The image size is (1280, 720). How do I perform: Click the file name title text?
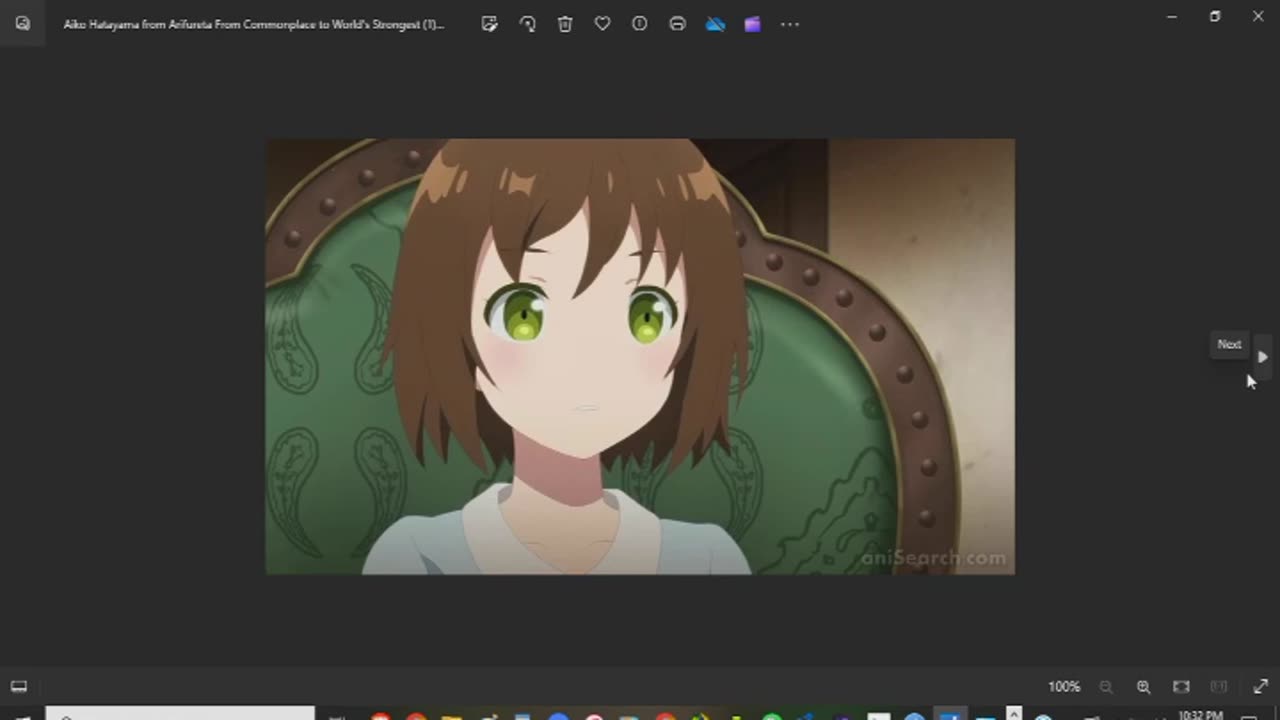click(x=254, y=24)
